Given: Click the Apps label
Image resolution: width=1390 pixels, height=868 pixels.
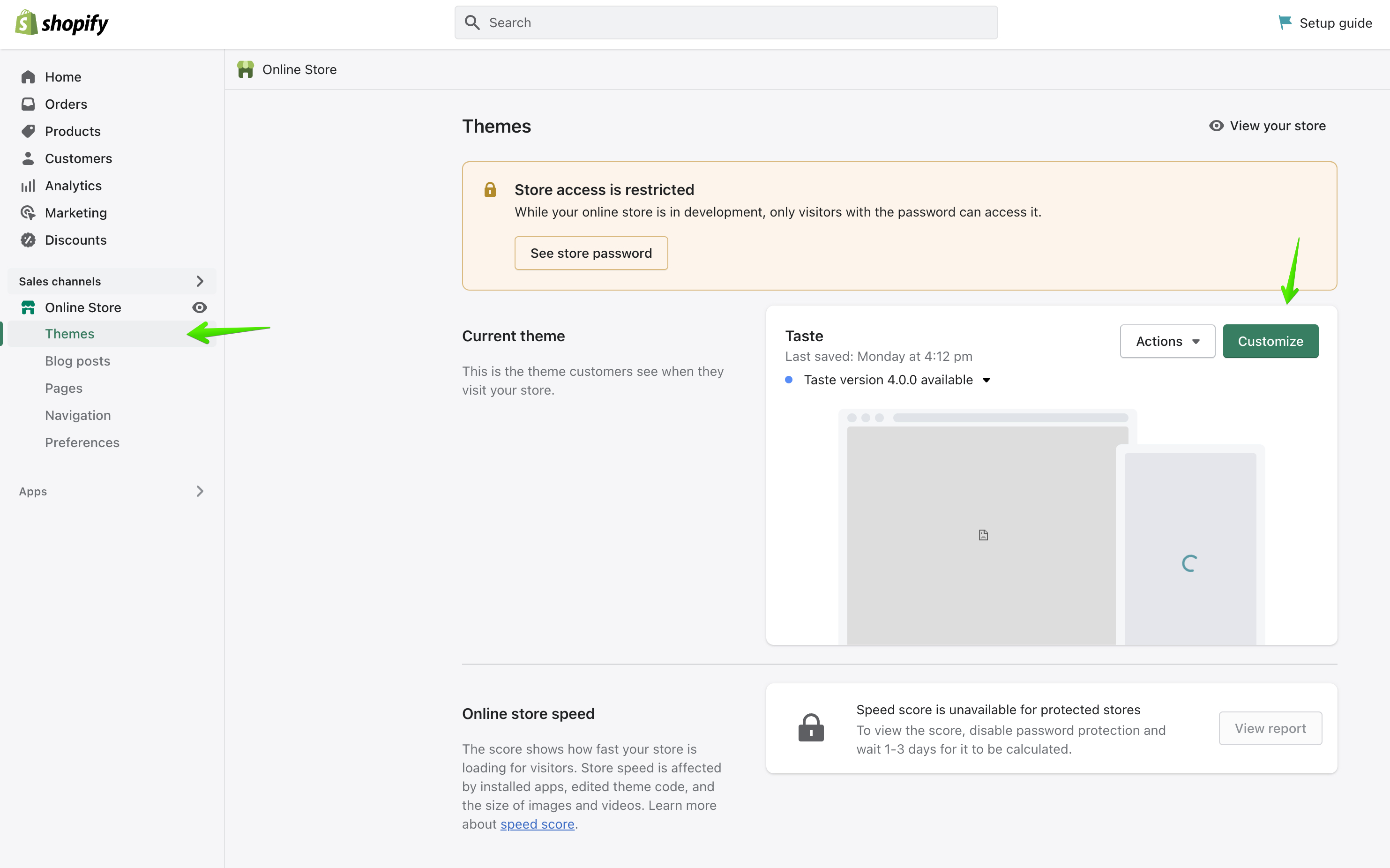Looking at the screenshot, I should 33,491.
